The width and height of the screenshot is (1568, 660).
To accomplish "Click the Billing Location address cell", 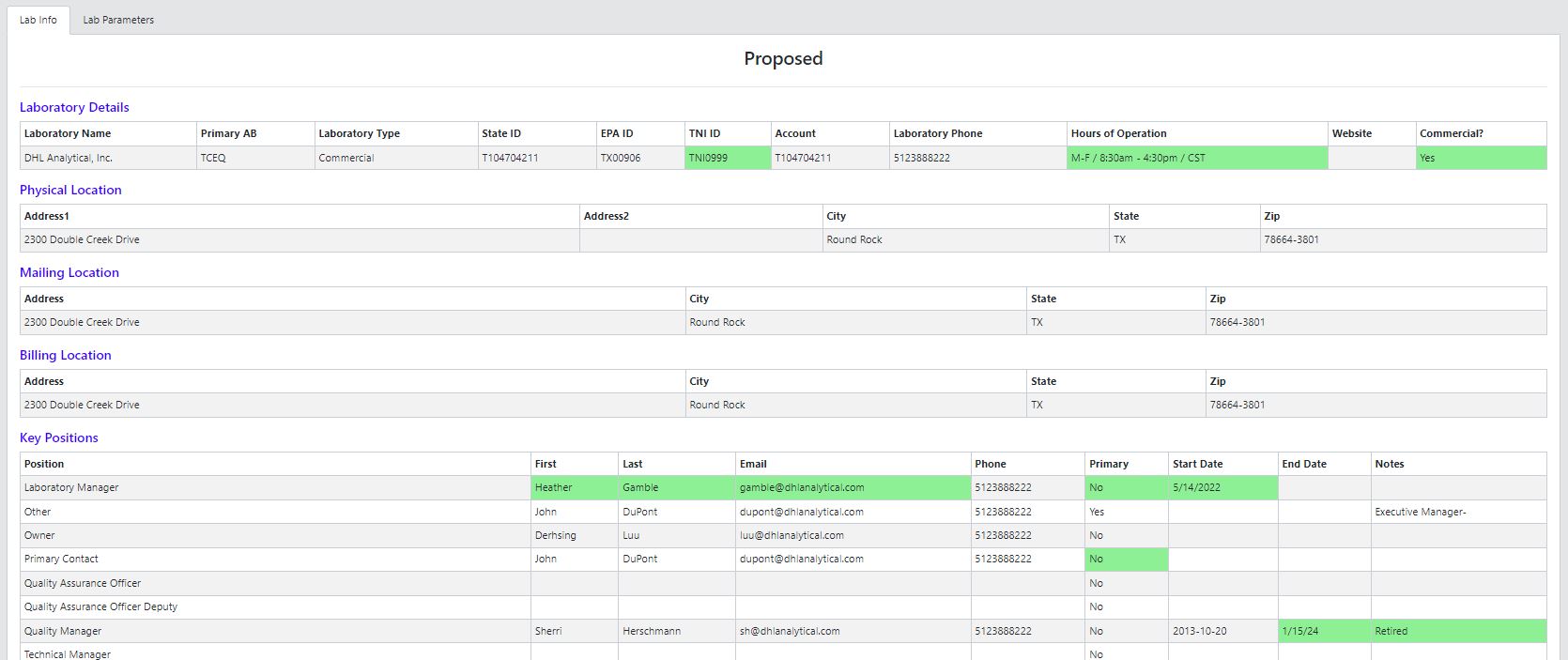I will click(353, 406).
